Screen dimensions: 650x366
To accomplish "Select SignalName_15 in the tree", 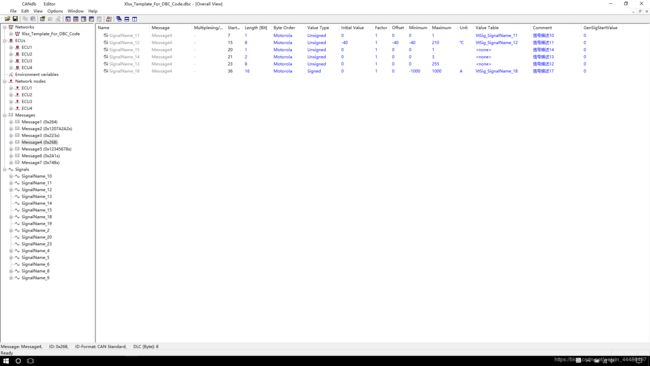I will coord(36,210).
